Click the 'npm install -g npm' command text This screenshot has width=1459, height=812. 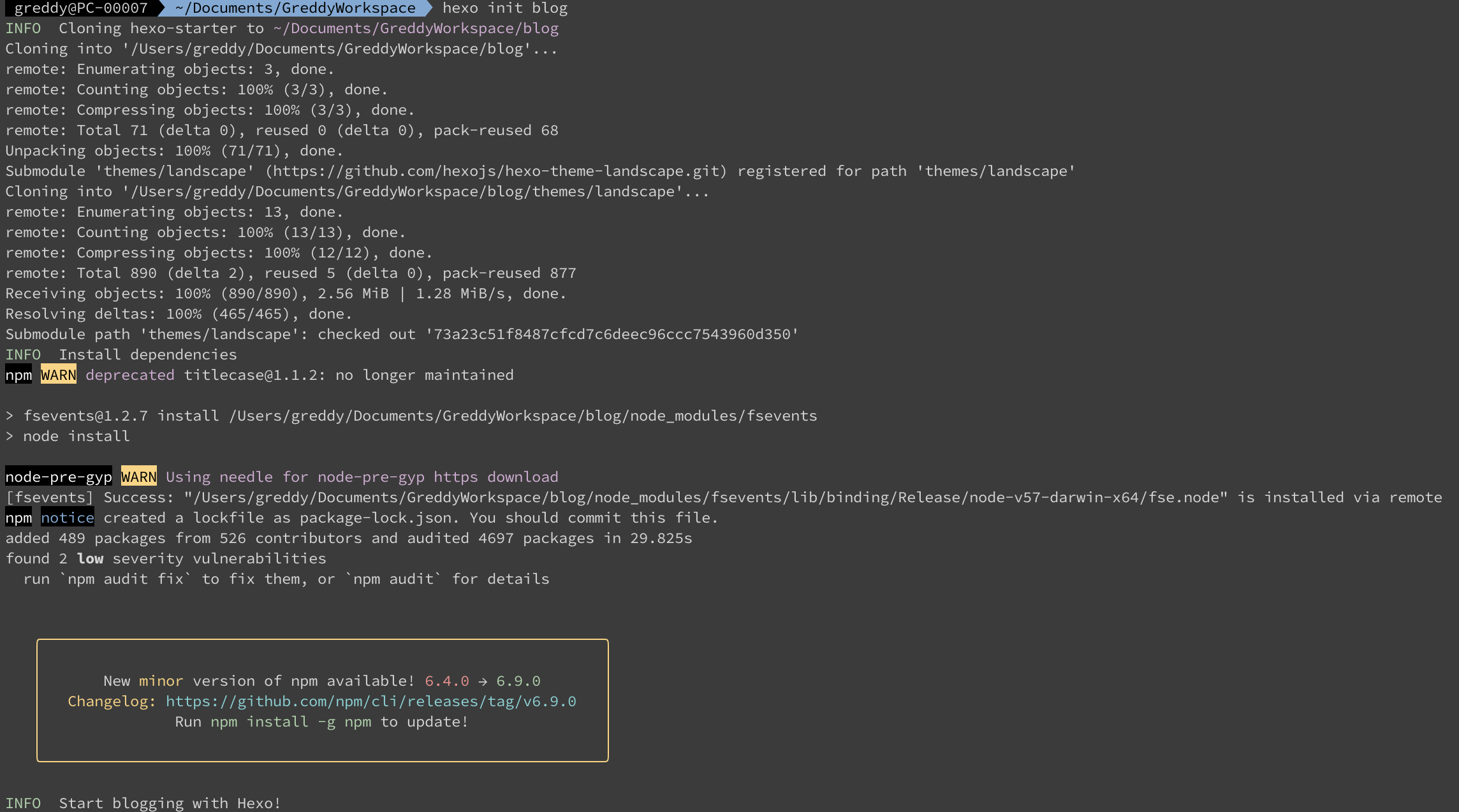tap(291, 721)
